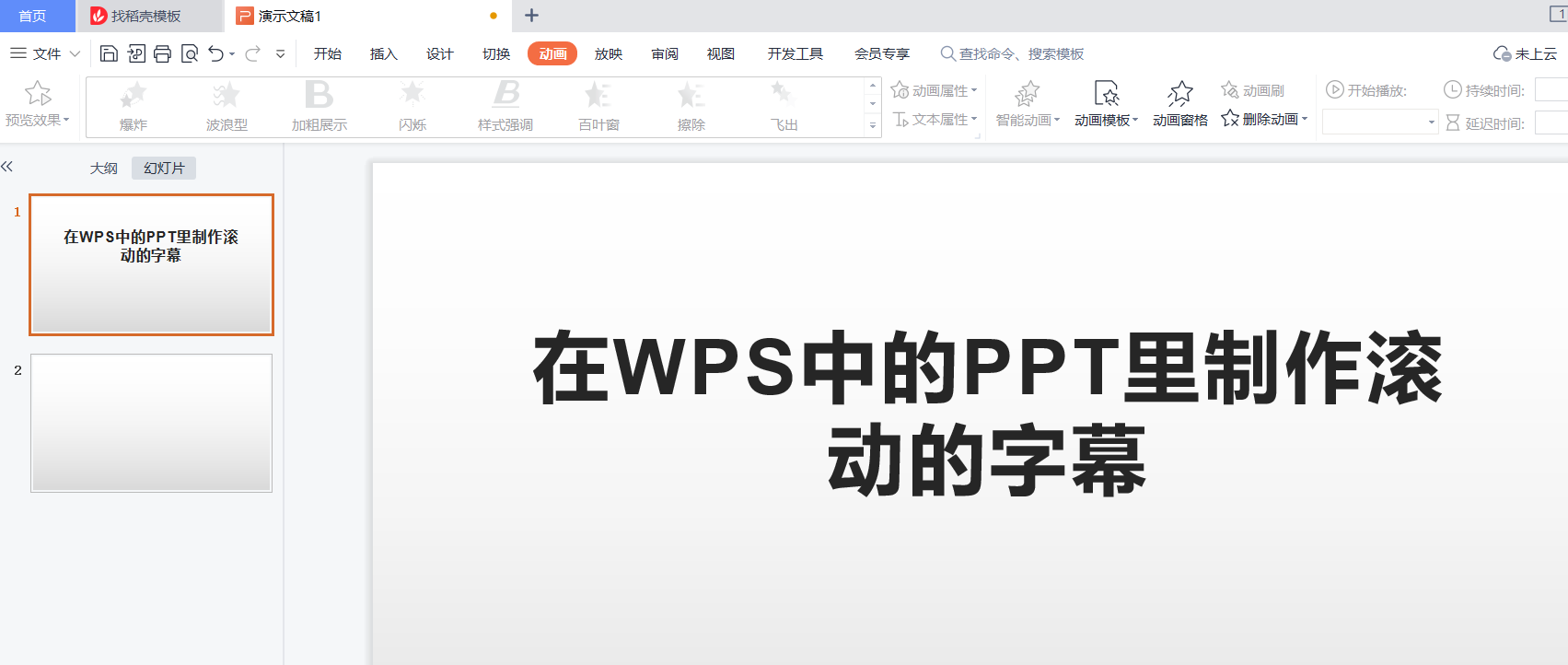Screen dimensions: 1568x665
Task: Go to the 视图 ribbon tab
Action: pyautogui.click(x=721, y=54)
